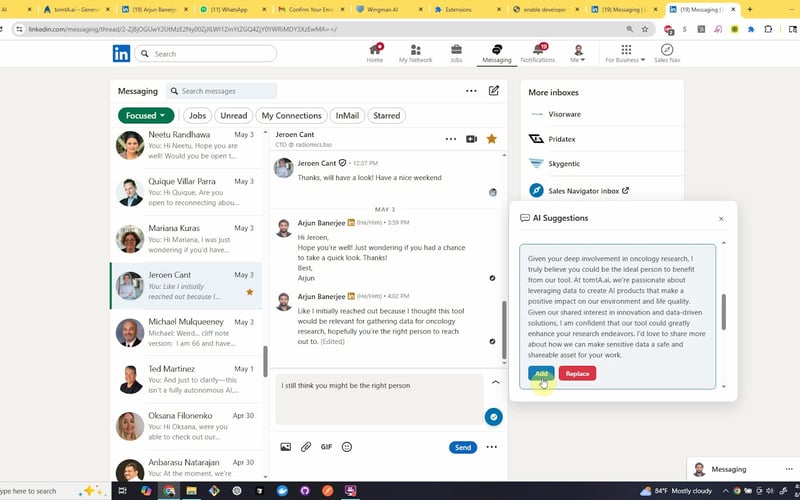This screenshot has width=800, height=500.
Task: Open browser extensions puzzle icon
Action: click(x=768, y=29)
